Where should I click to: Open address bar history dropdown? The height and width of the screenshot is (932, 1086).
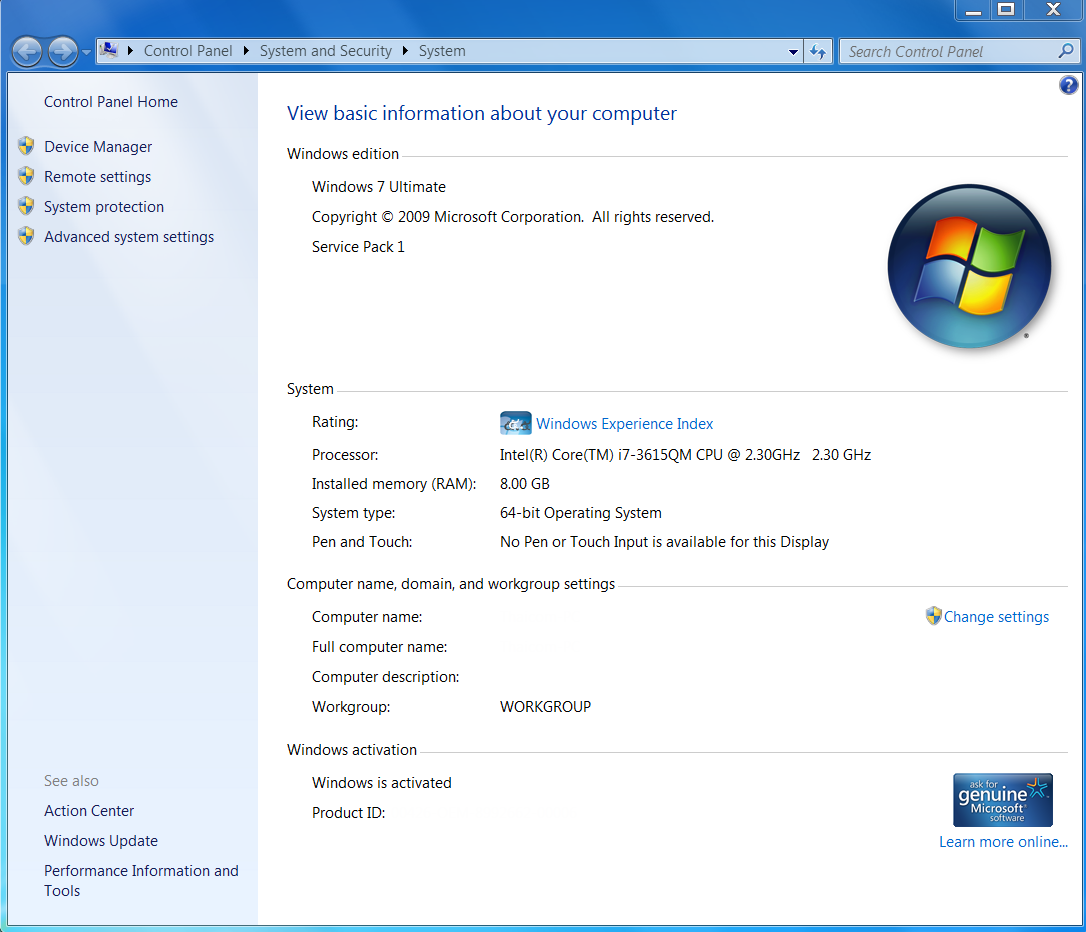pos(793,52)
